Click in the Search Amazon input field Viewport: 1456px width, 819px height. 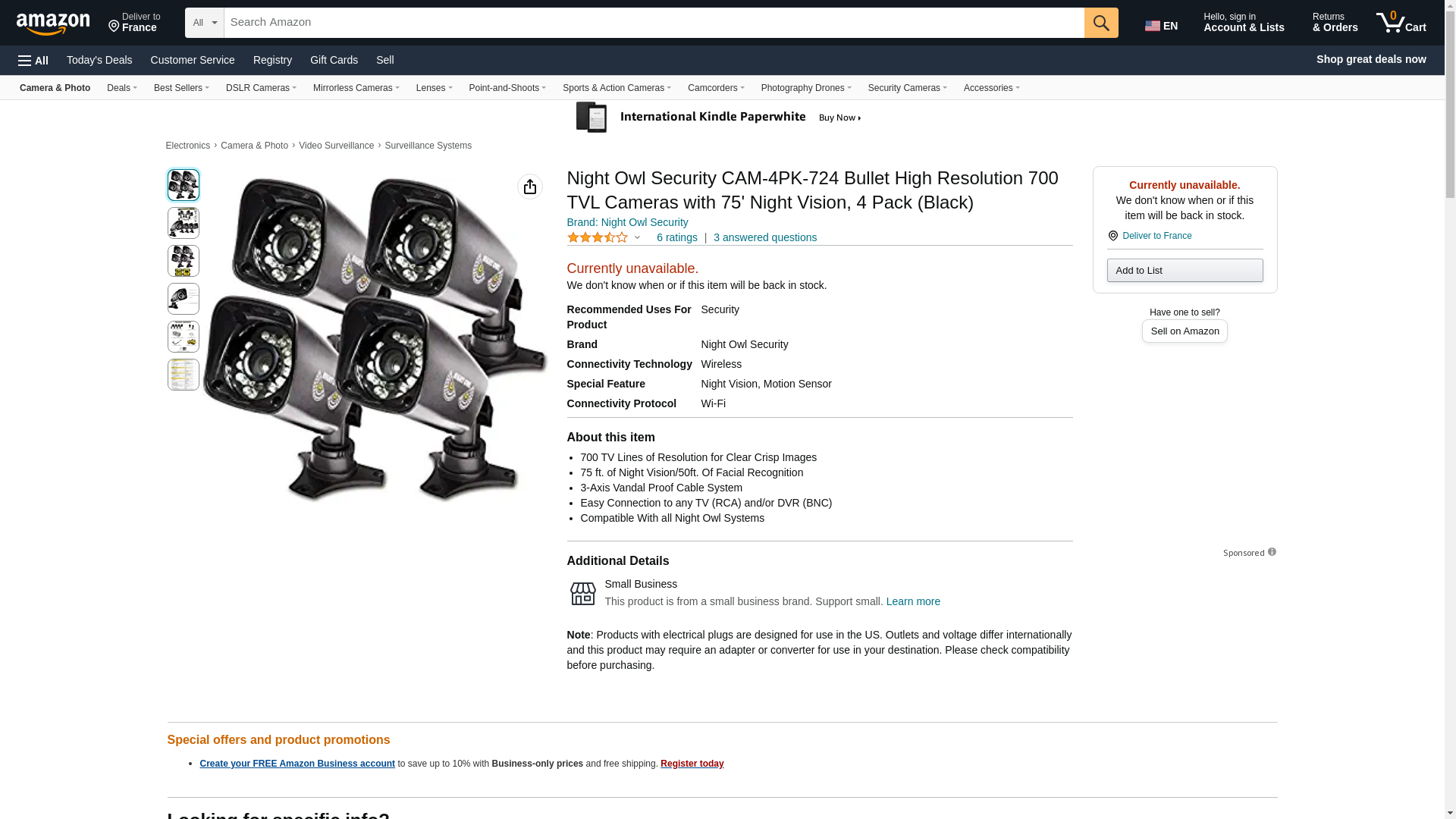click(652, 23)
